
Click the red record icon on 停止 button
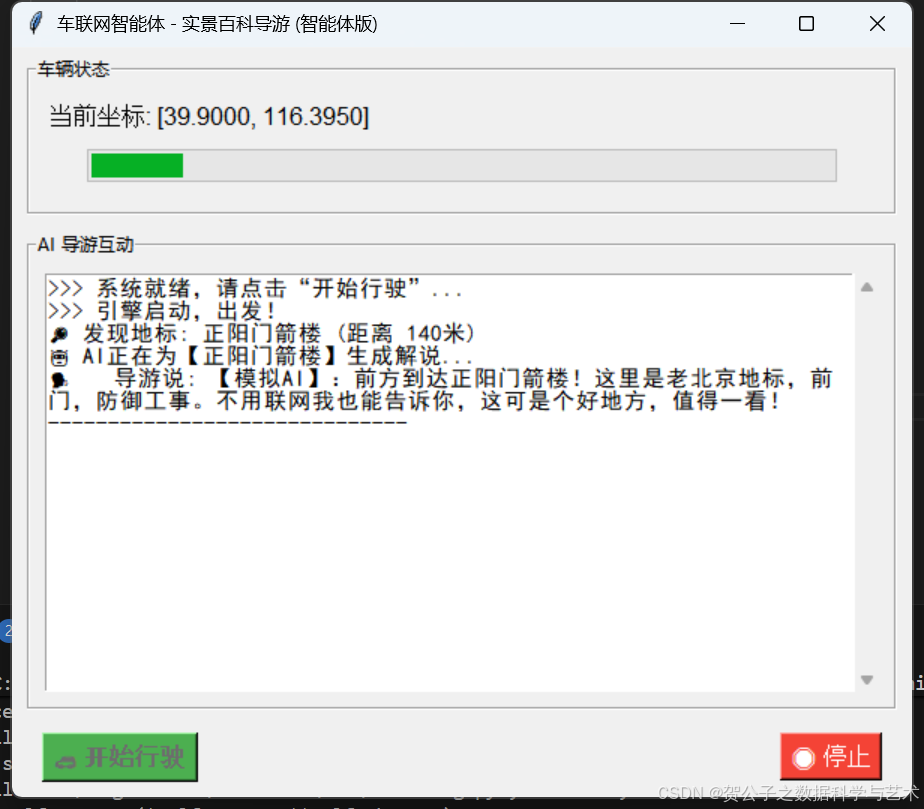806,757
